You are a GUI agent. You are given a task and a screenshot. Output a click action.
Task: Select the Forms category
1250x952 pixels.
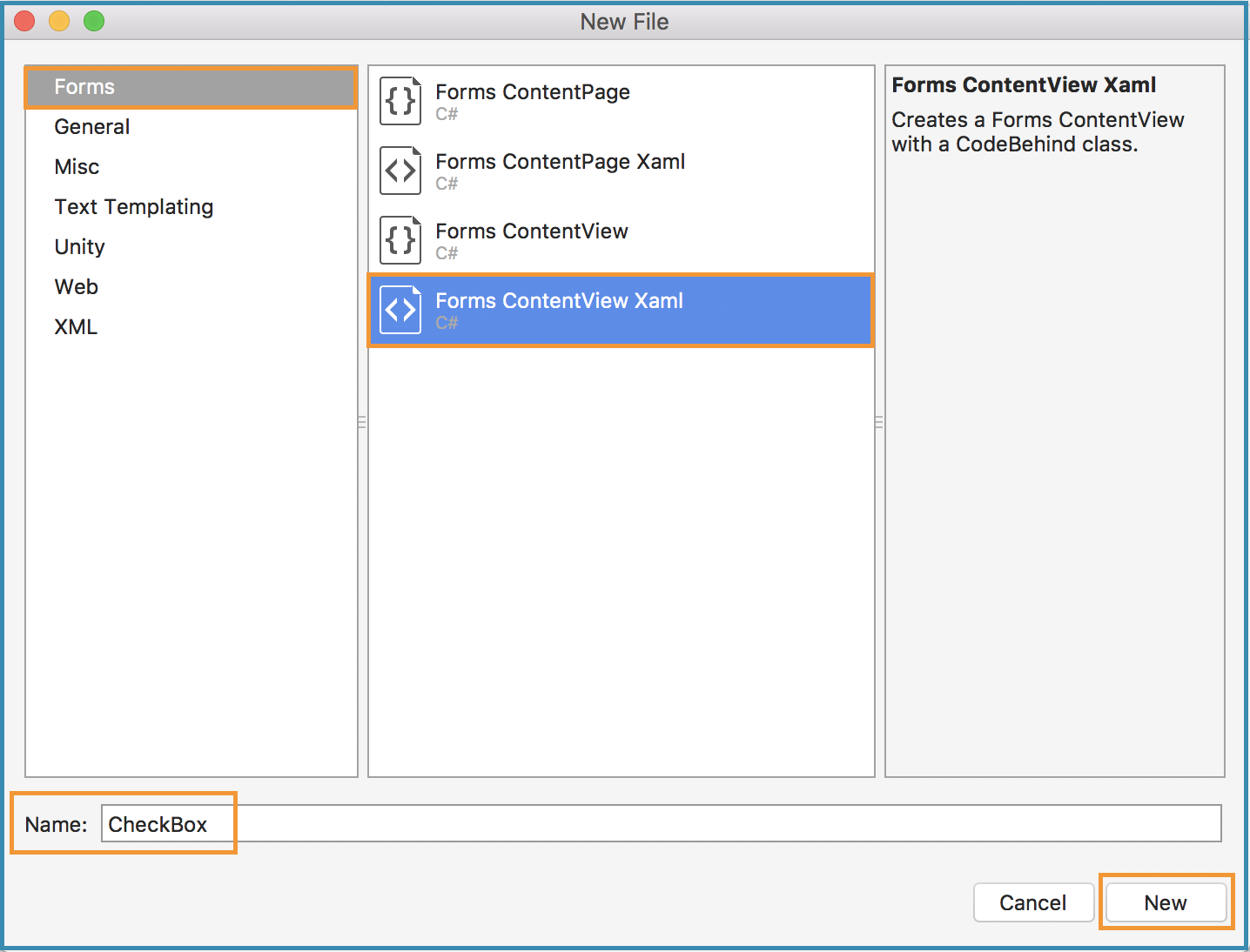(x=84, y=86)
